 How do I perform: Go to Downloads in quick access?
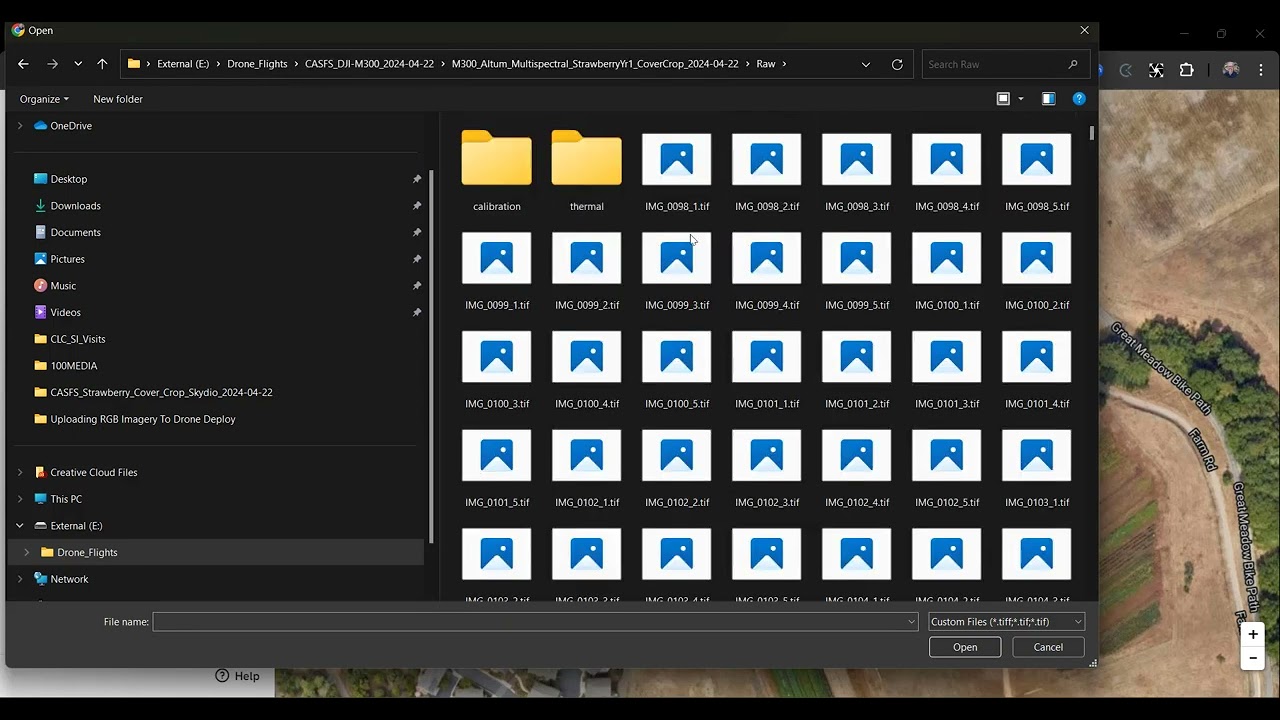click(x=76, y=206)
